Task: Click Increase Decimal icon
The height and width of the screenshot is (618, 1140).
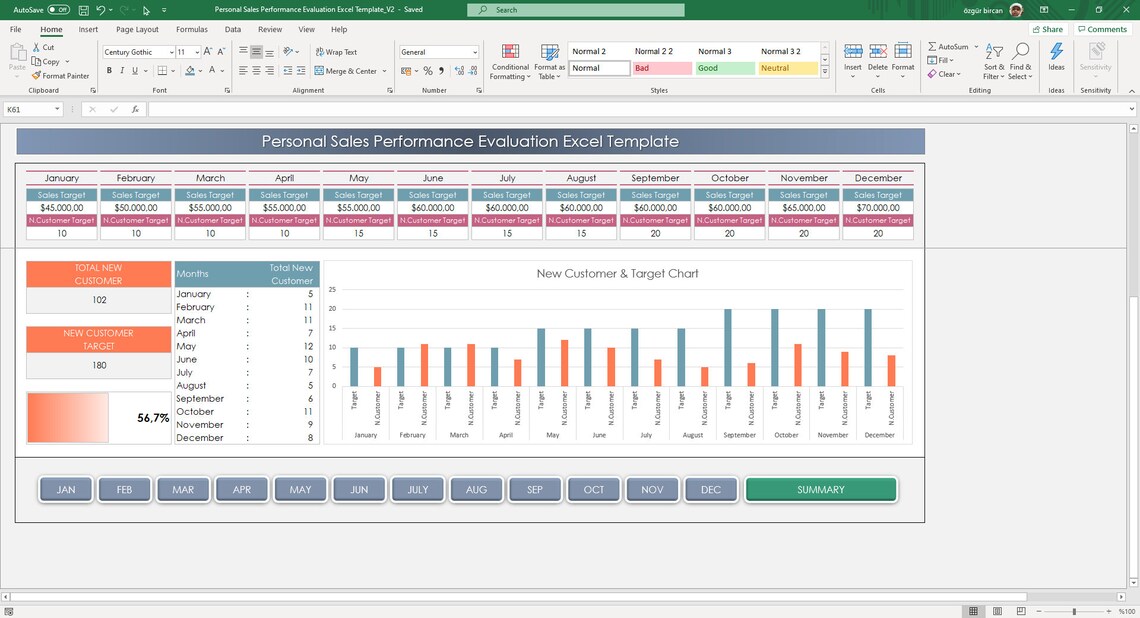Action: pos(459,71)
